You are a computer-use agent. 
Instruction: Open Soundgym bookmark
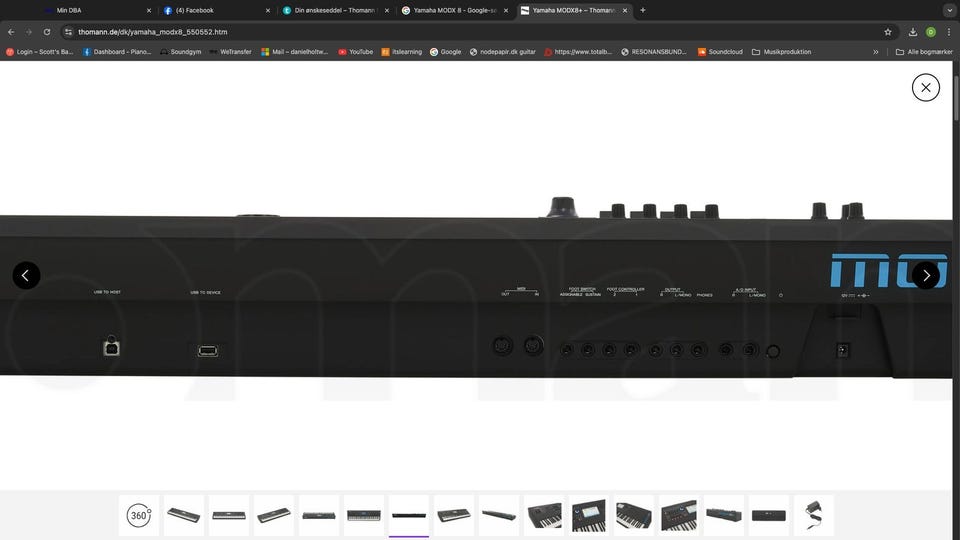point(181,52)
